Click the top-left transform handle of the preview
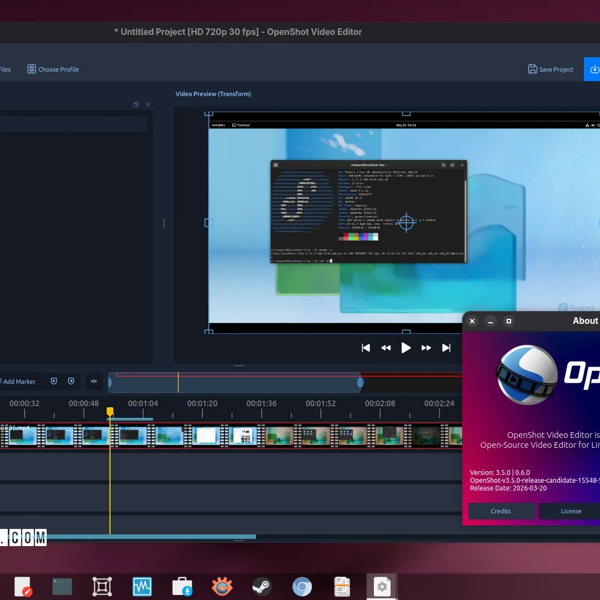This screenshot has width=600, height=600. click(209, 114)
